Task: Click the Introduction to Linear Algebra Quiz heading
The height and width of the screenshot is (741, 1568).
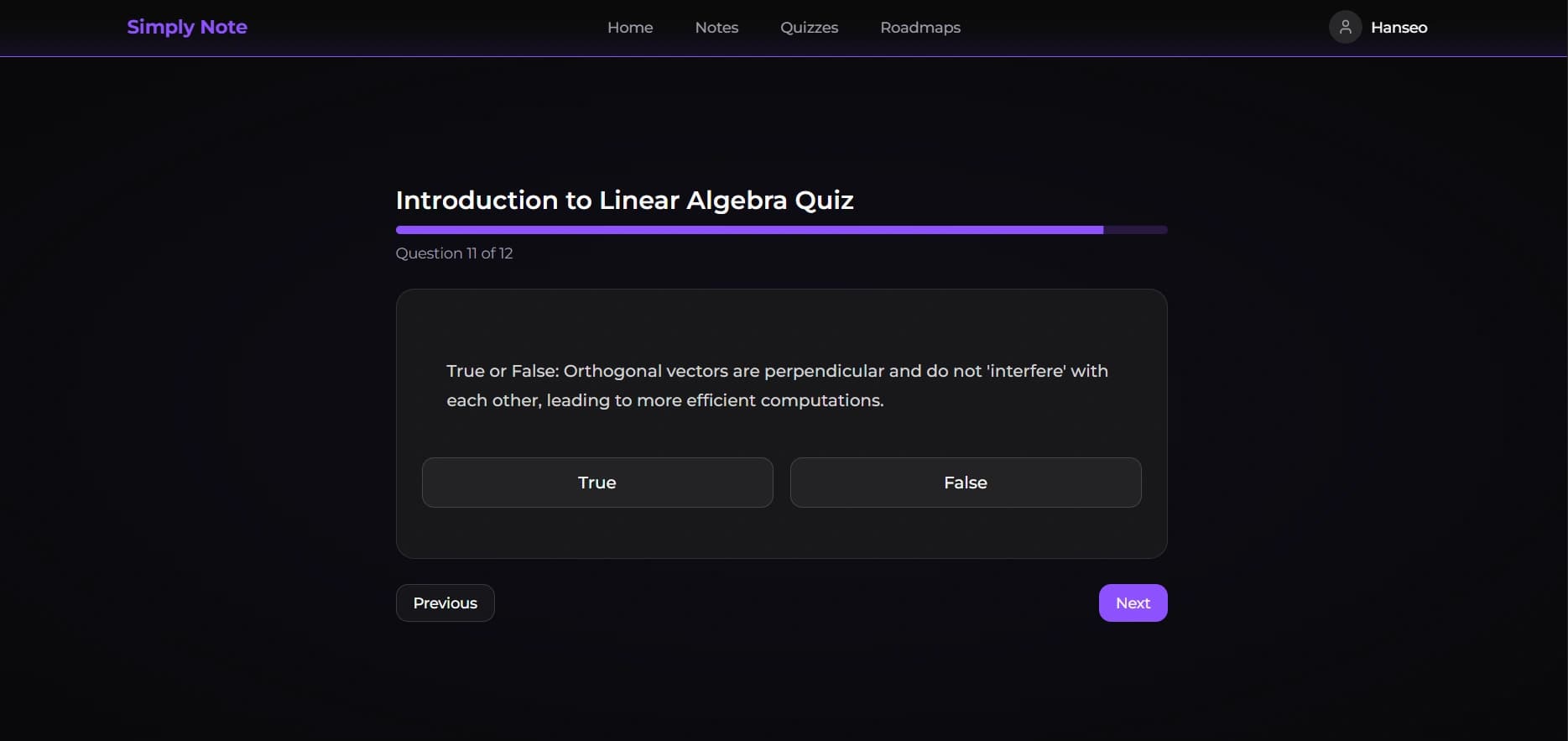Action: pyautogui.click(x=624, y=201)
